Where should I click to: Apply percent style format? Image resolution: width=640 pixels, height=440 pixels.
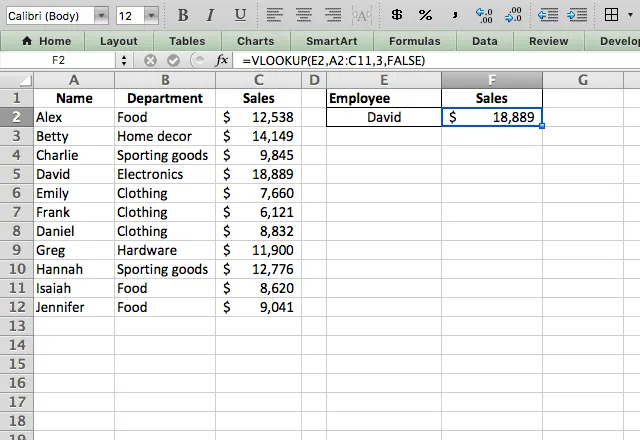425,15
